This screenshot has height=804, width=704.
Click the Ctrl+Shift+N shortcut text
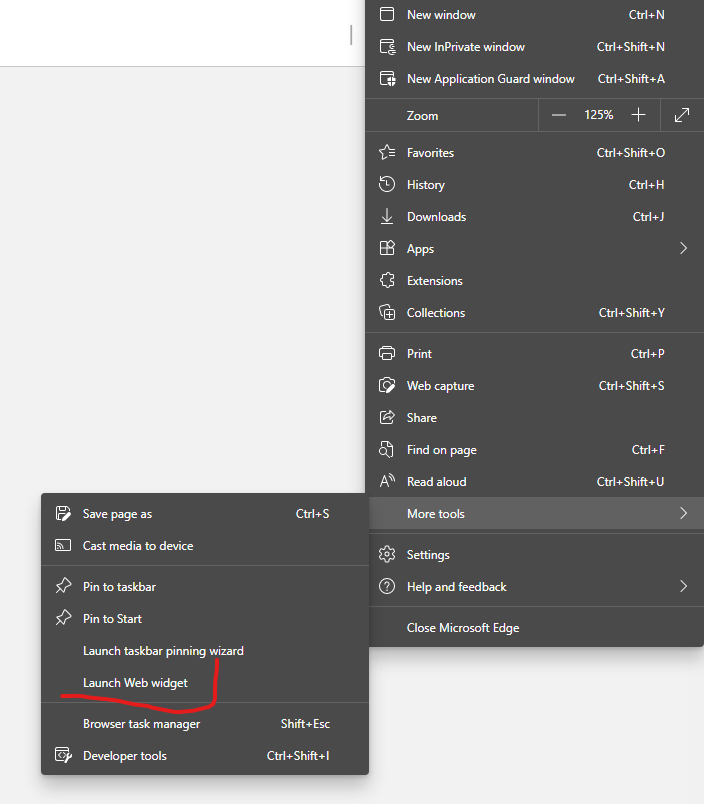click(x=631, y=47)
